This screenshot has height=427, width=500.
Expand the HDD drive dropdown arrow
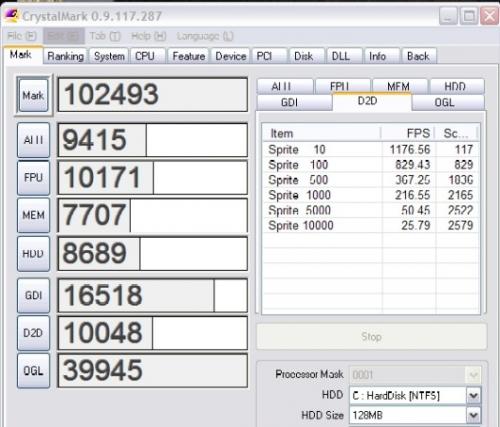[474, 396]
